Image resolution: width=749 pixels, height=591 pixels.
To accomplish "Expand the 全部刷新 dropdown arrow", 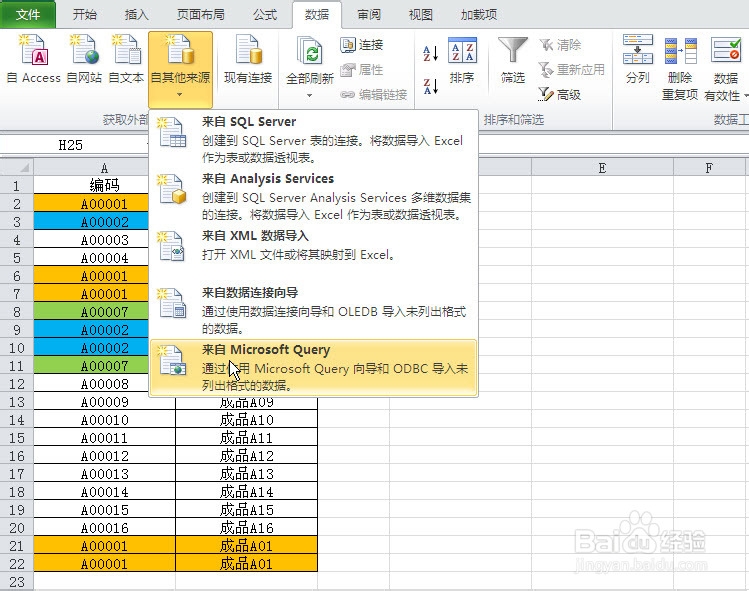I will [310, 96].
